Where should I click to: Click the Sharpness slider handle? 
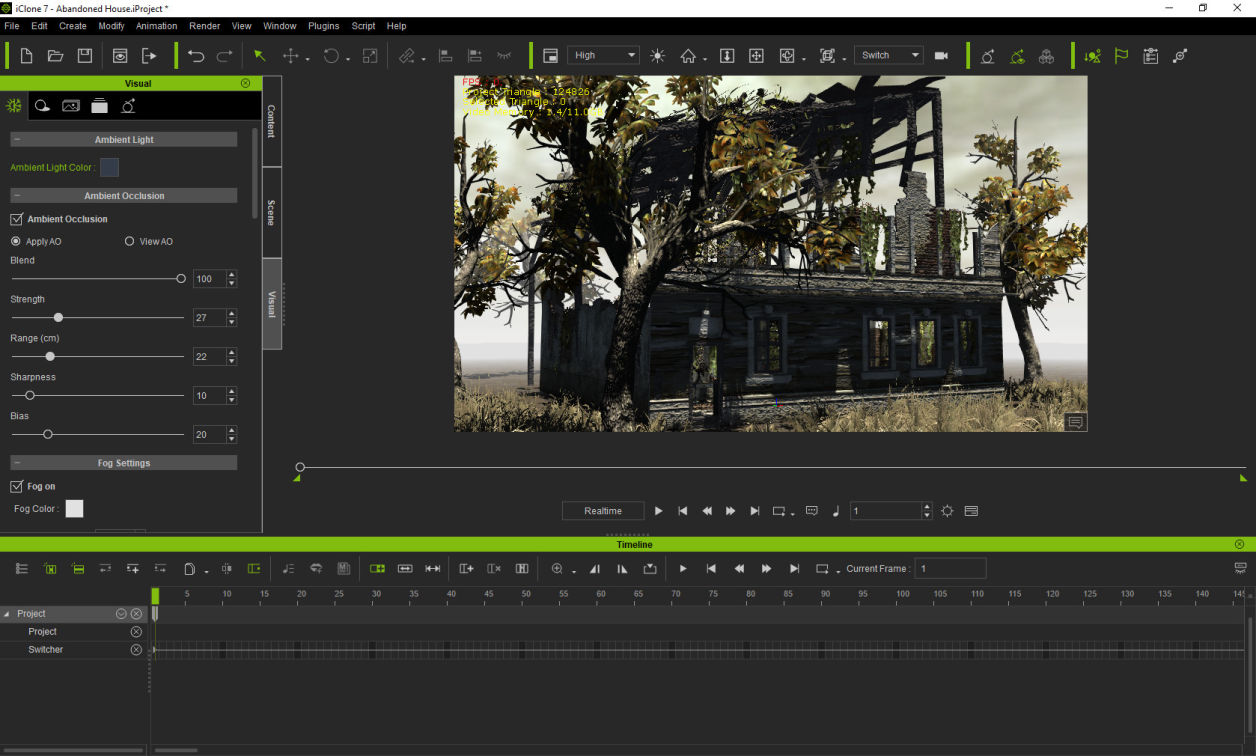tap(30, 396)
